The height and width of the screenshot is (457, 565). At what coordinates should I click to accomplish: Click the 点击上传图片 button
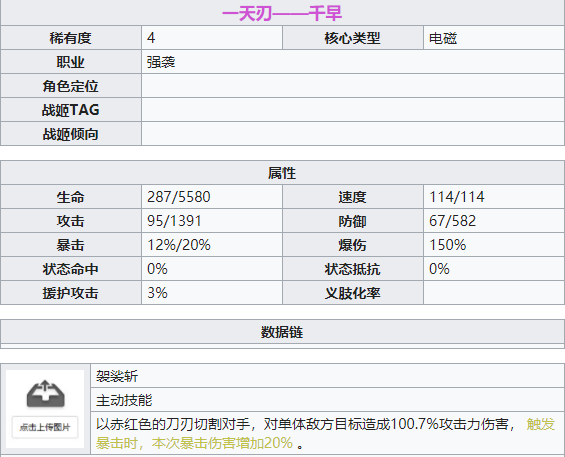click(x=45, y=427)
